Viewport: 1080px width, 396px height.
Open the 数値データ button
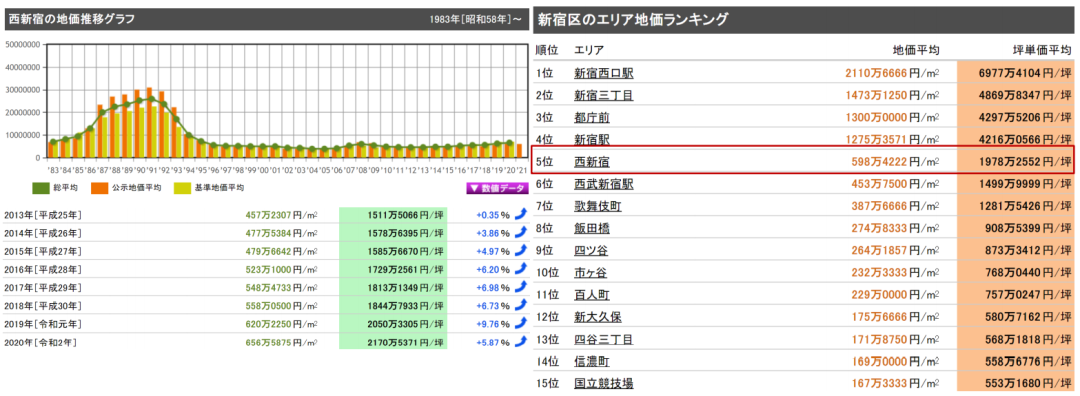[497, 187]
